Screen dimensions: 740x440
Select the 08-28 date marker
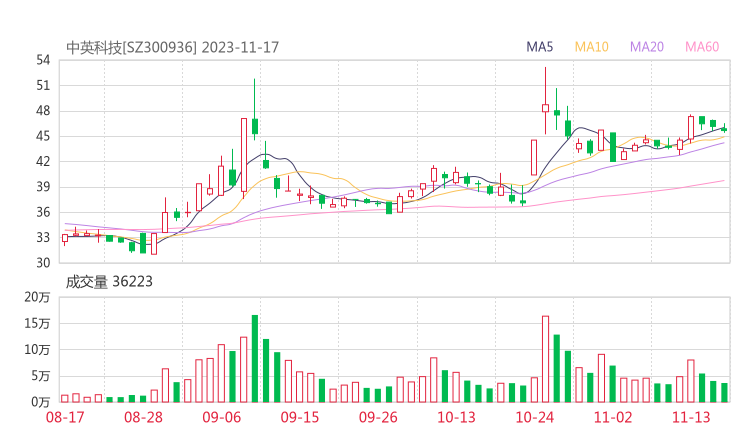pyautogui.click(x=144, y=417)
